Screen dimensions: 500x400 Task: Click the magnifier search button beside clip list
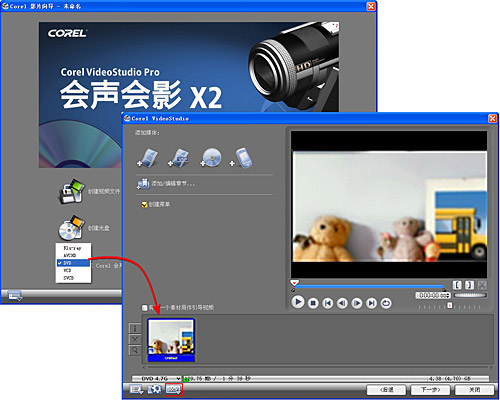tap(135, 350)
